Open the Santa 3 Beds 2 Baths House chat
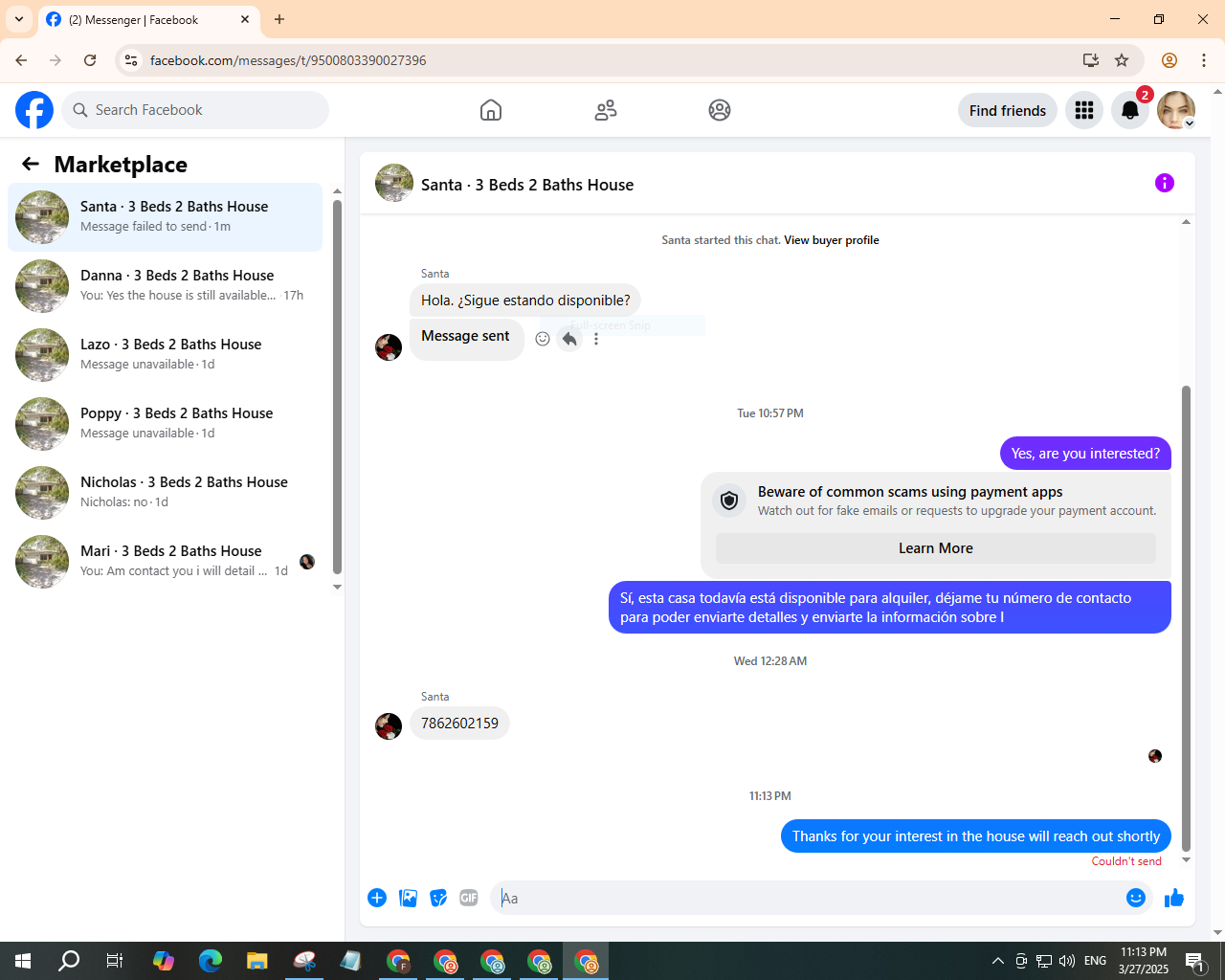This screenshot has width=1225, height=980. [165, 217]
